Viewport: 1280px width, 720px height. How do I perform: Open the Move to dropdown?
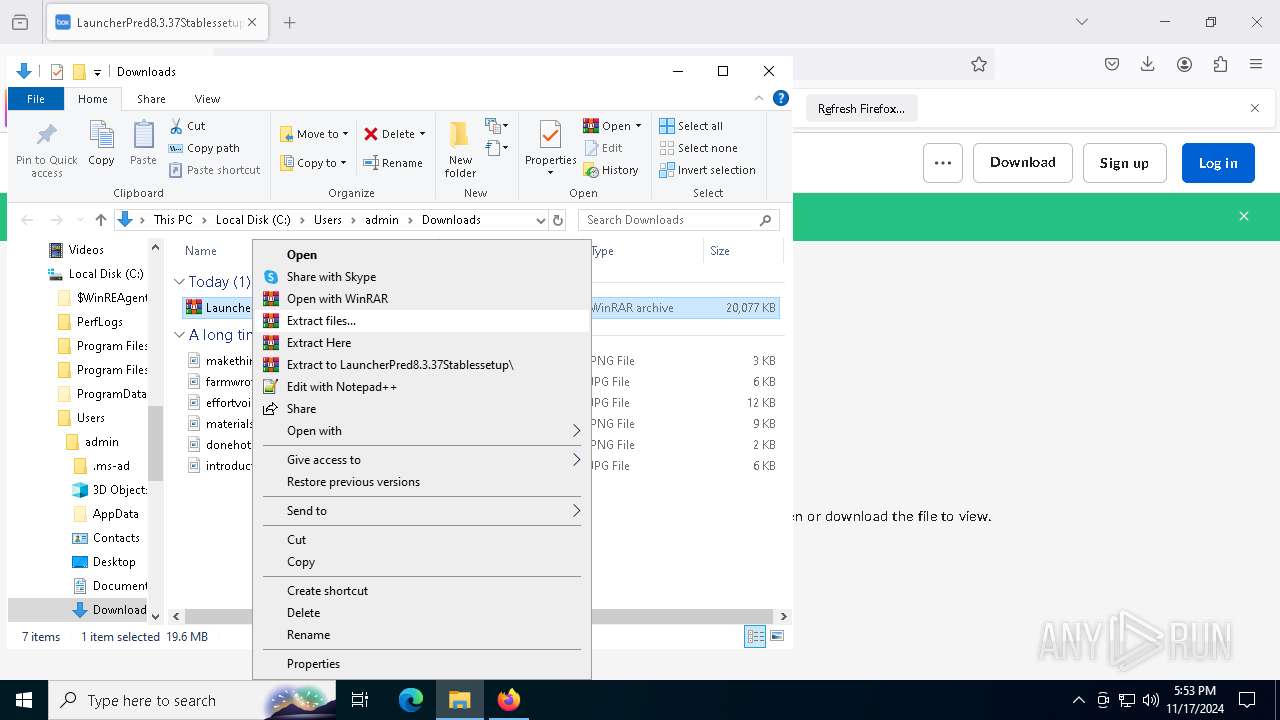click(x=314, y=134)
